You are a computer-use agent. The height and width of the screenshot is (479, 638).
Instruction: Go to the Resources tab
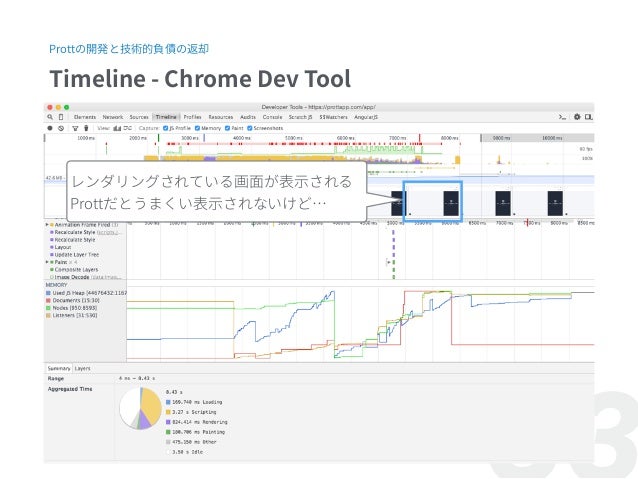click(221, 117)
